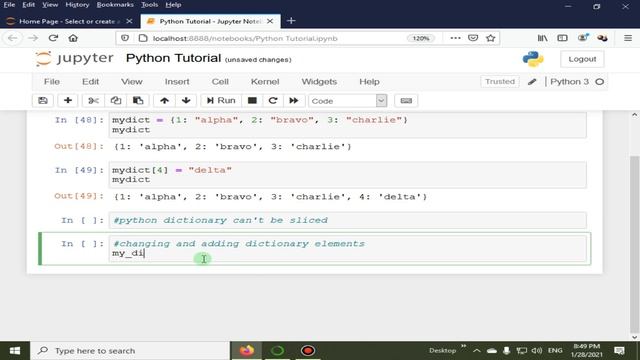Image resolution: width=640 pixels, height=360 pixels.
Task: Open the Edit menu in Jupyter
Action: [90, 82]
